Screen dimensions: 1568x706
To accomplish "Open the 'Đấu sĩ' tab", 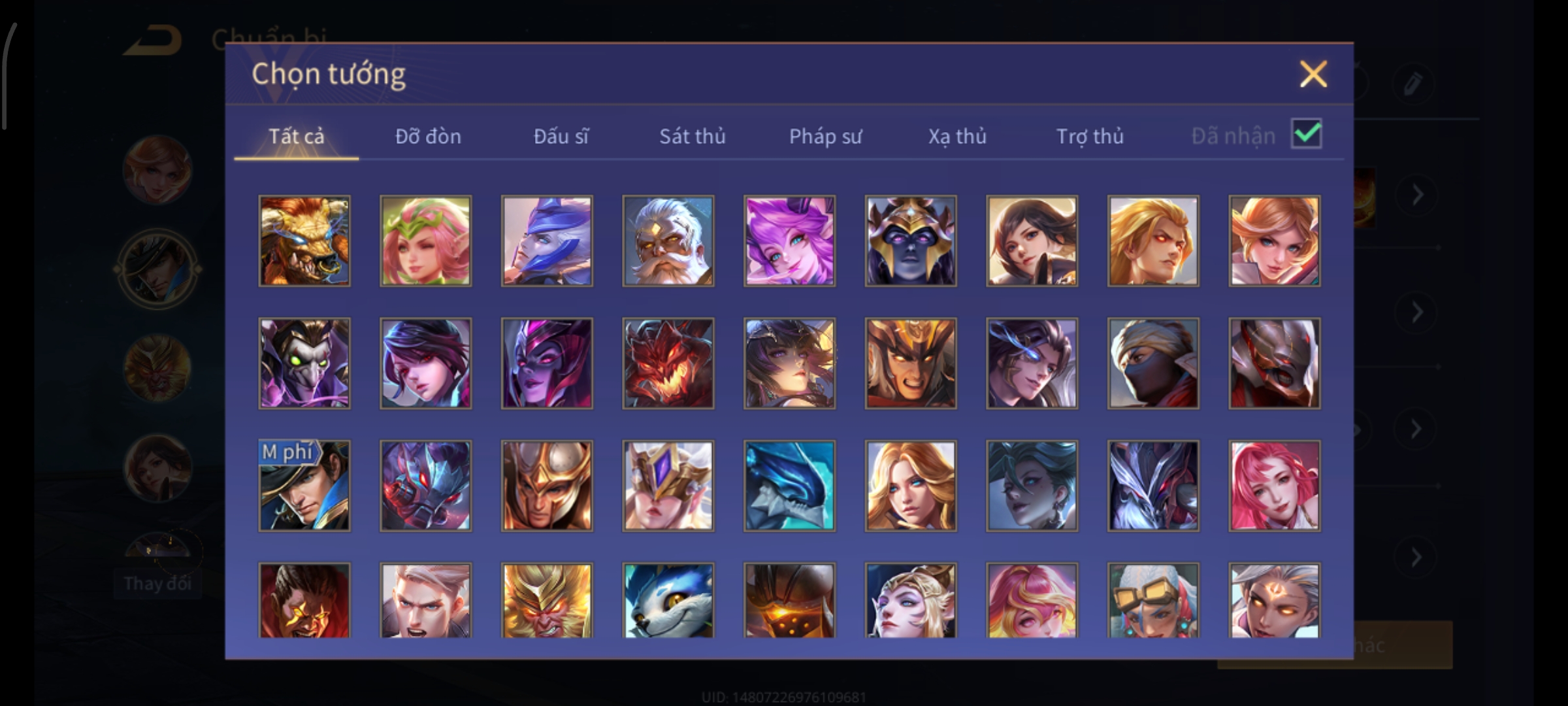I will (x=561, y=136).
